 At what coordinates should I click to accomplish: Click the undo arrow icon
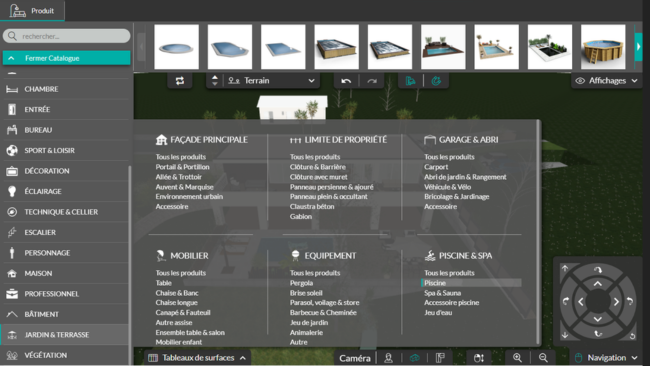(346, 81)
